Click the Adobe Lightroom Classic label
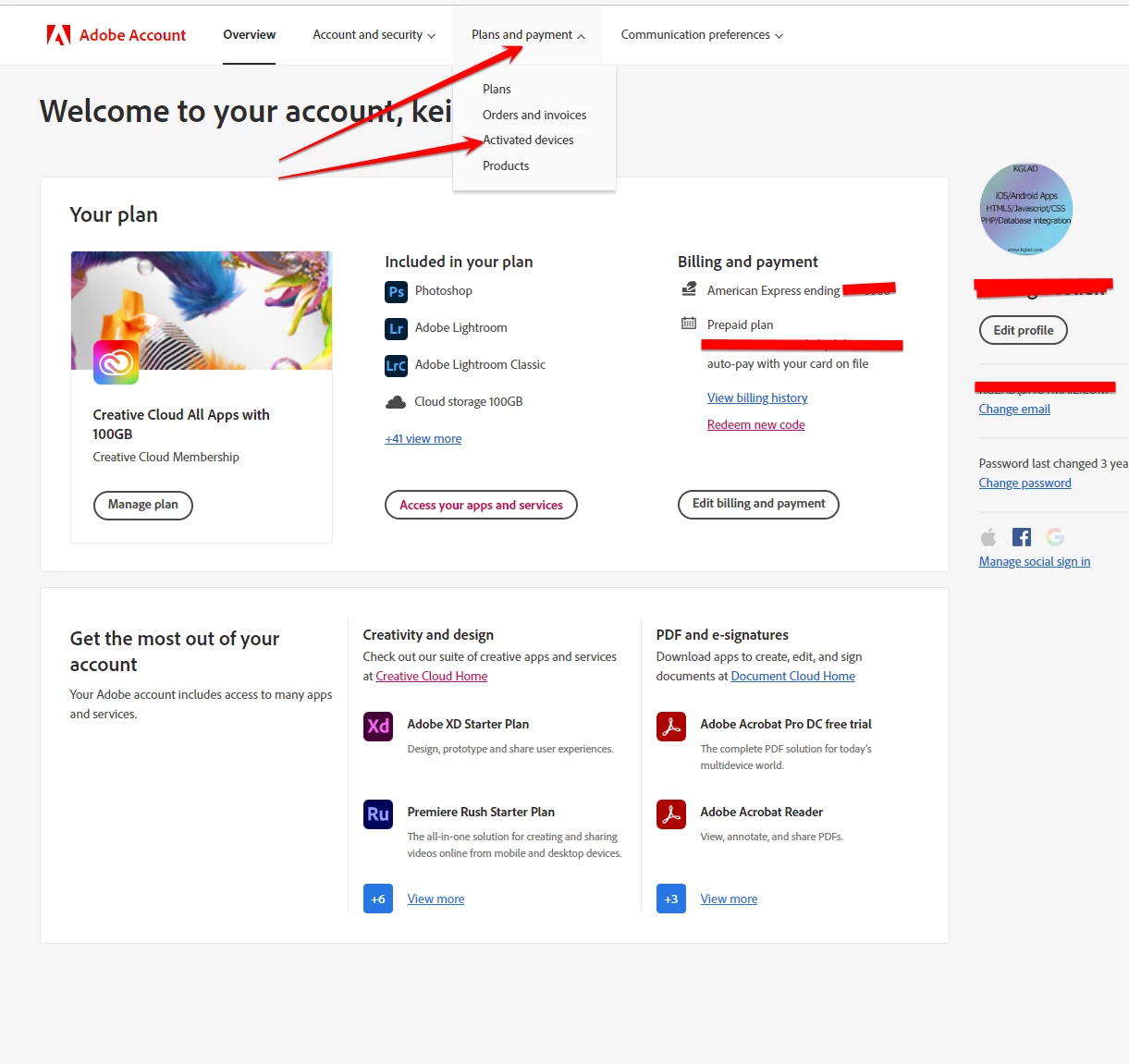This screenshot has width=1129, height=1064. [480, 365]
